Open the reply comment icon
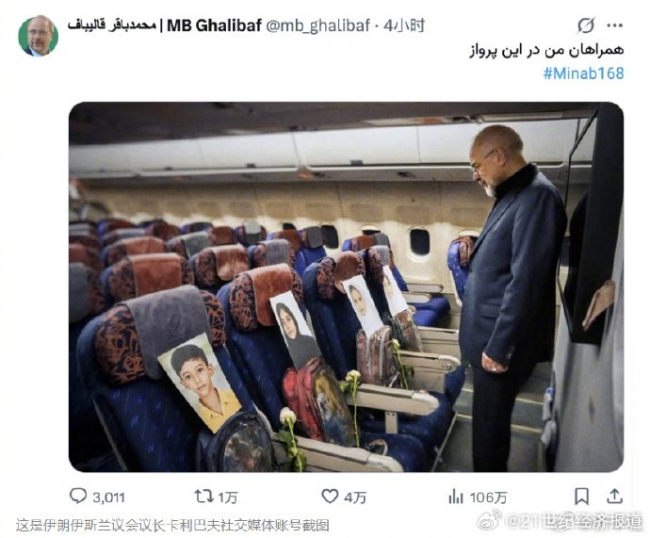Viewport: 650px width, 538px height. (x=78, y=496)
